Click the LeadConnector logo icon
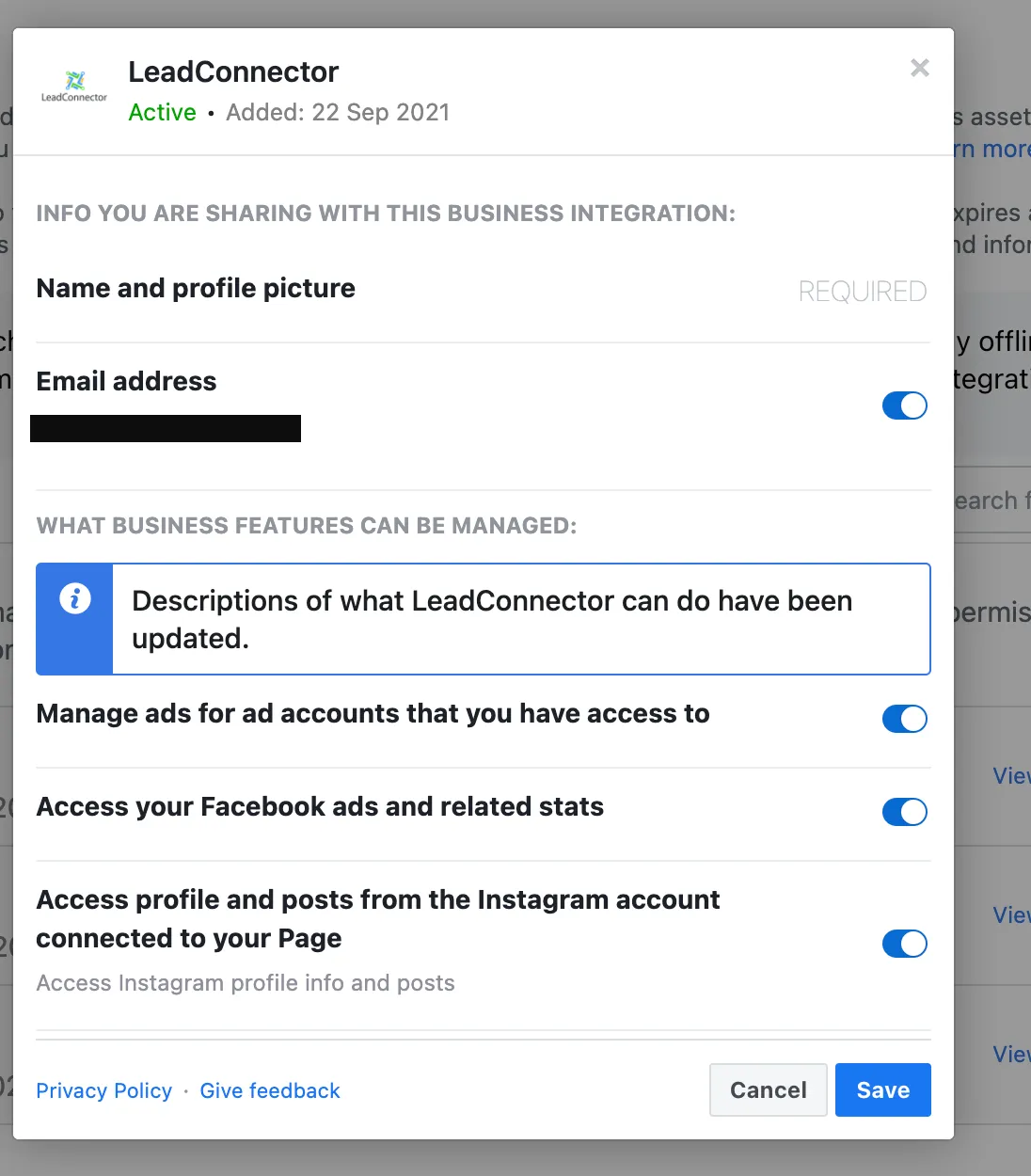The width and height of the screenshot is (1031, 1176). 74,87
